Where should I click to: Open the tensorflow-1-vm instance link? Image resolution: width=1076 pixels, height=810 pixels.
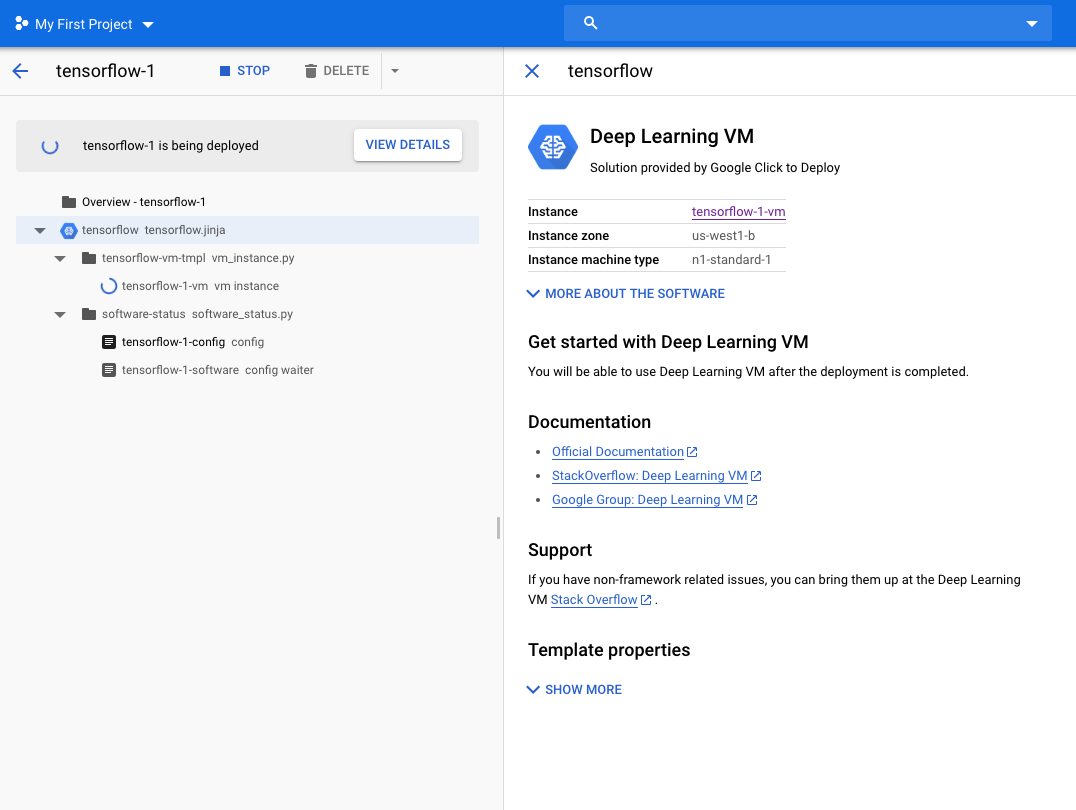pos(738,211)
